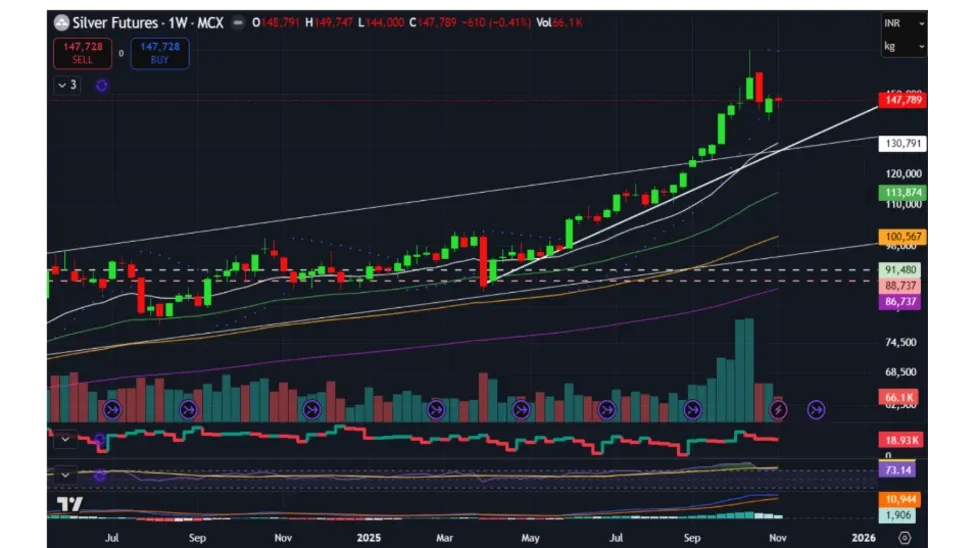The width and height of the screenshot is (974, 548).
Task: Click the 68,500 price scale label
Action: [x=900, y=372]
